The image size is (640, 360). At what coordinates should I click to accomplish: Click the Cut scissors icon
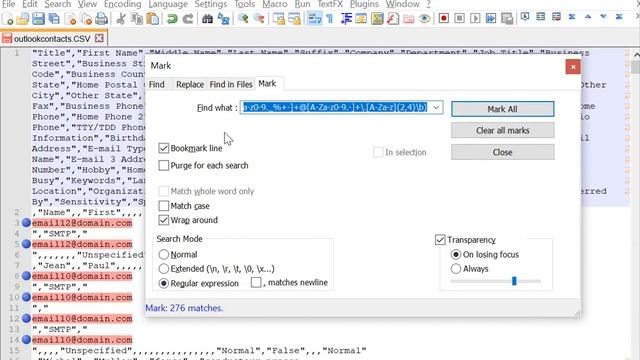[121, 19]
